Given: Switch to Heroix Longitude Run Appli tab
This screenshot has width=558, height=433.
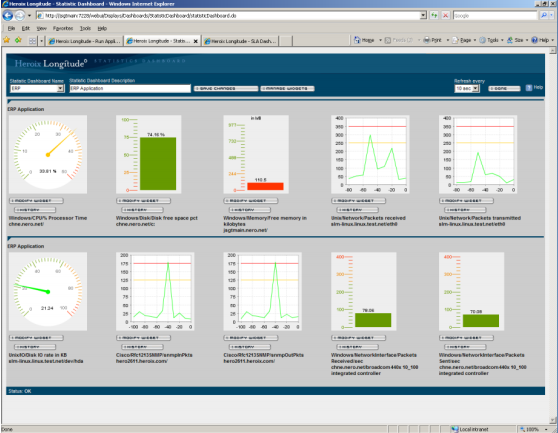Looking at the screenshot, I should point(84,41).
